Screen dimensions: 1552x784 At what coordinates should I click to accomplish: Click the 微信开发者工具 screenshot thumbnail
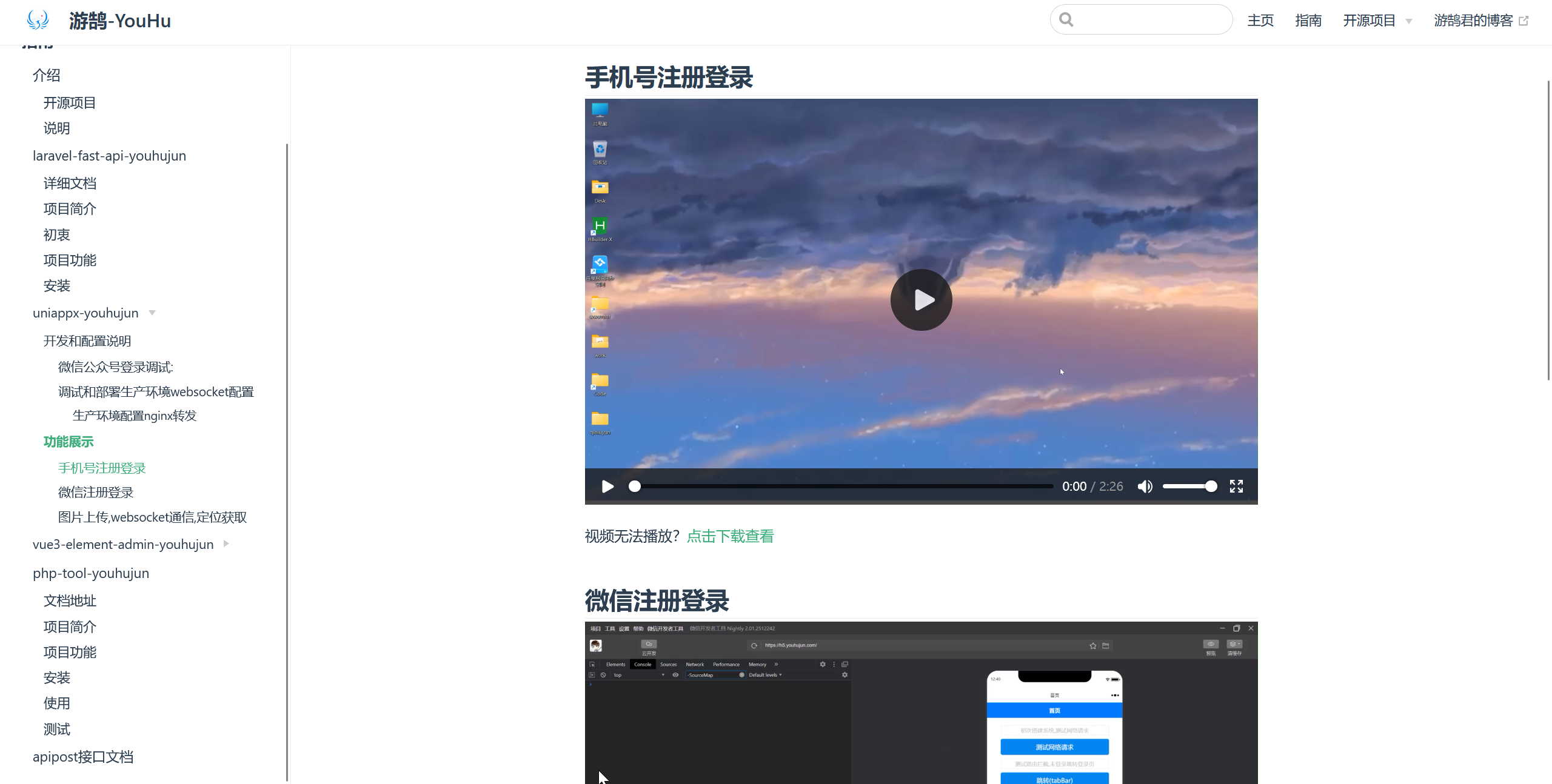click(921, 703)
